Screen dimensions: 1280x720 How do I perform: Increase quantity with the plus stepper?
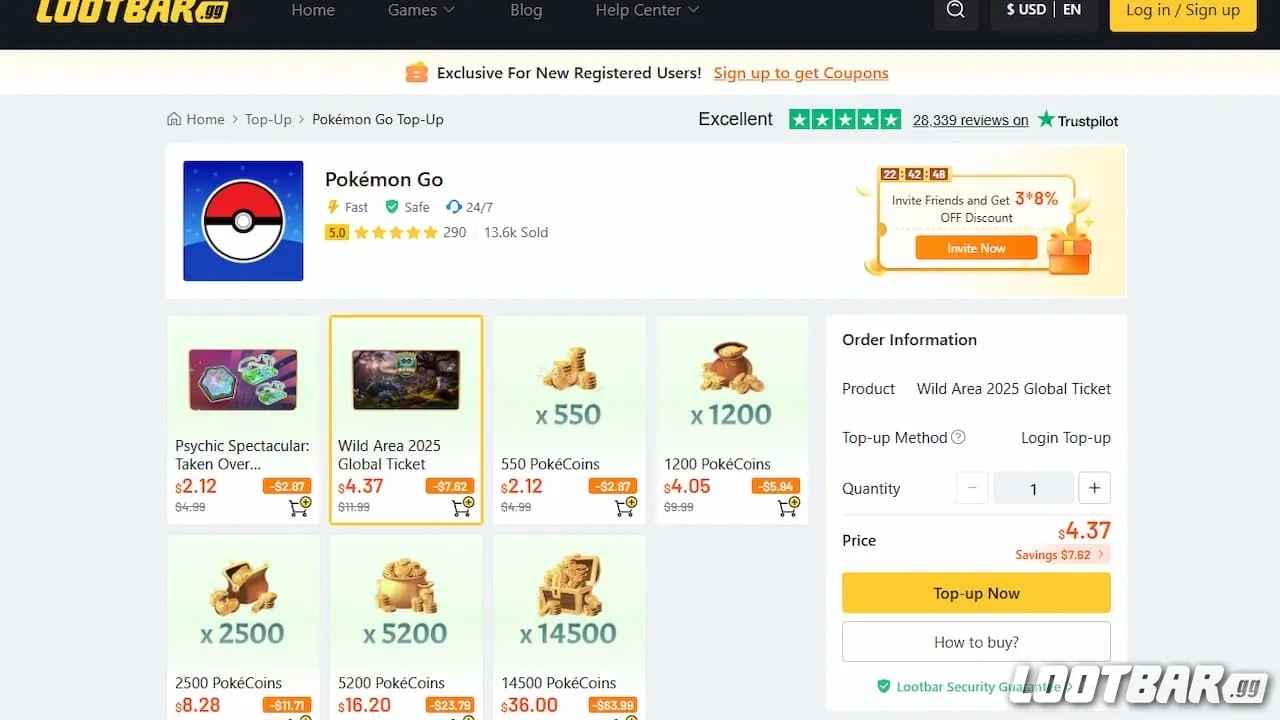(x=1094, y=488)
